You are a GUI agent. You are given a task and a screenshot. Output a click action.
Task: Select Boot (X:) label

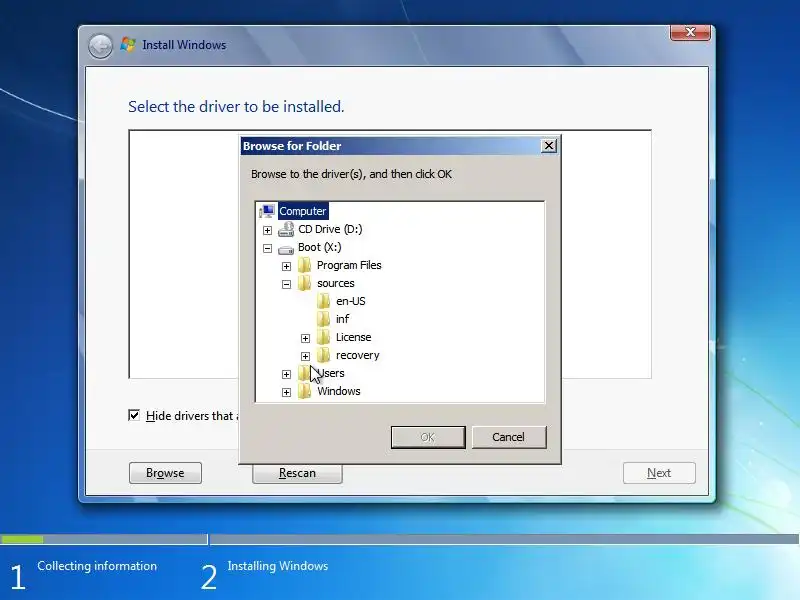(319, 247)
